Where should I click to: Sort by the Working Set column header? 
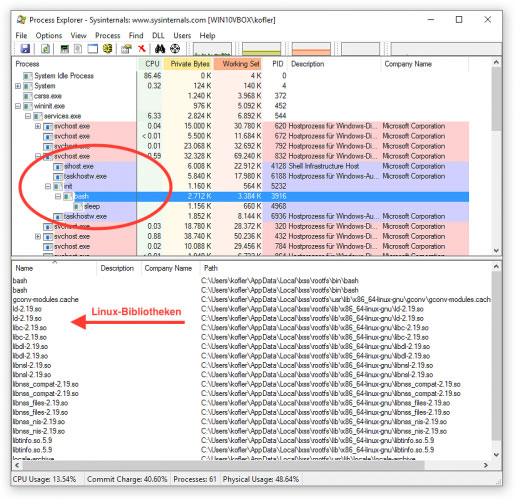[x=238, y=64]
